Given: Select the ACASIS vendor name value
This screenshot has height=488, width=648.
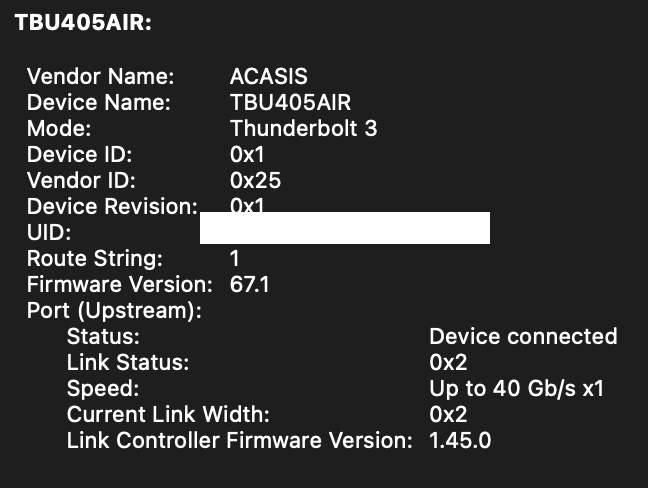Looking at the screenshot, I should click(x=269, y=76).
